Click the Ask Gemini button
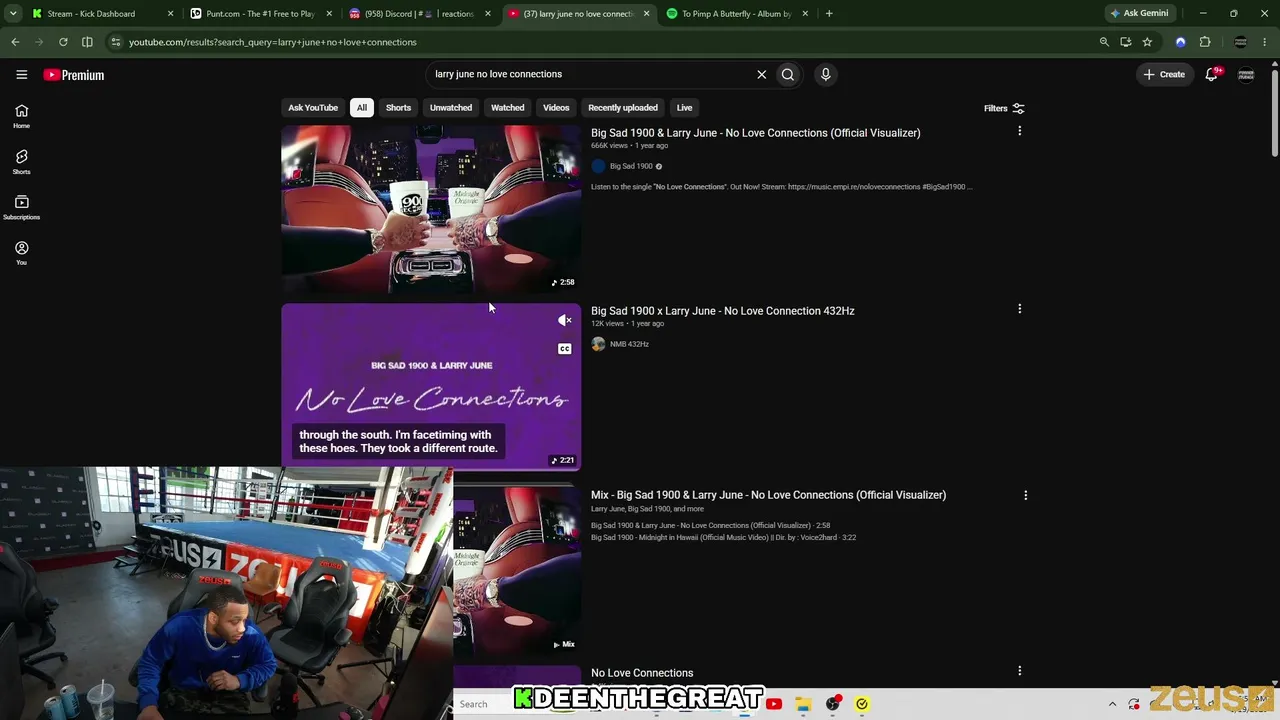 click(1140, 14)
